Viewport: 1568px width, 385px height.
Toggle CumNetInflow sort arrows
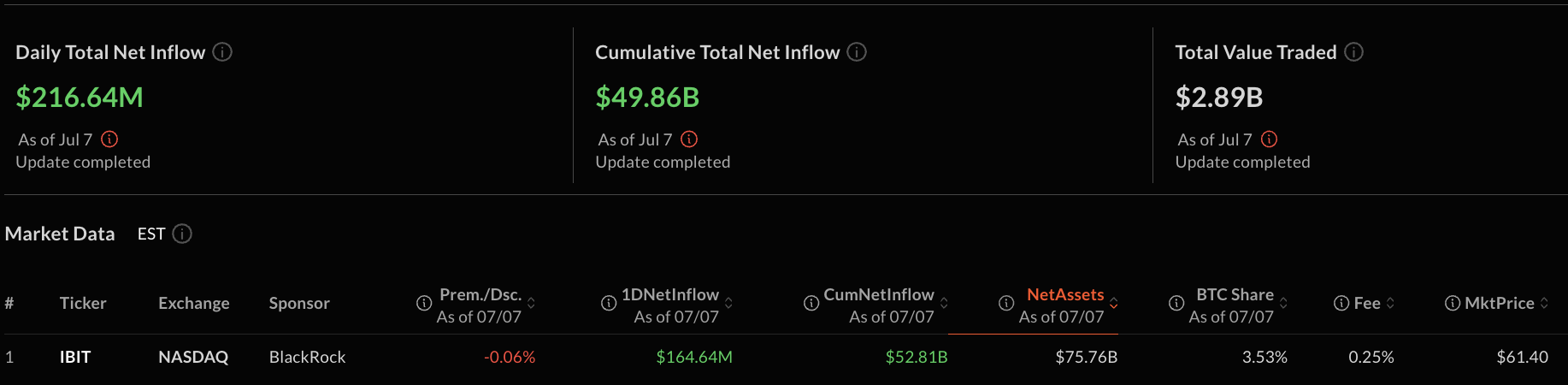pyautogui.click(x=944, y=303)
